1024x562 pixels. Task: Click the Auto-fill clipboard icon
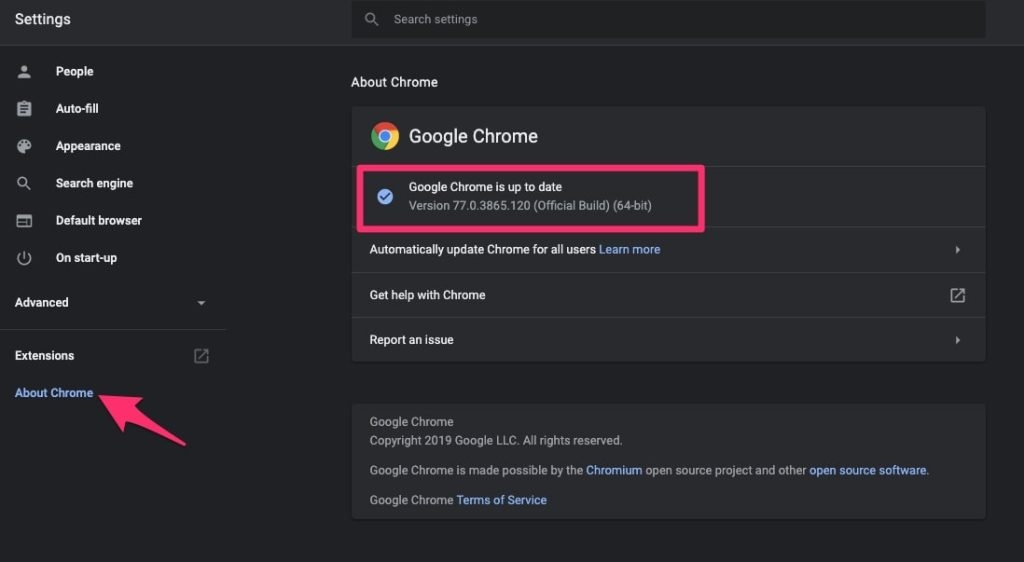tap(24, 108)
